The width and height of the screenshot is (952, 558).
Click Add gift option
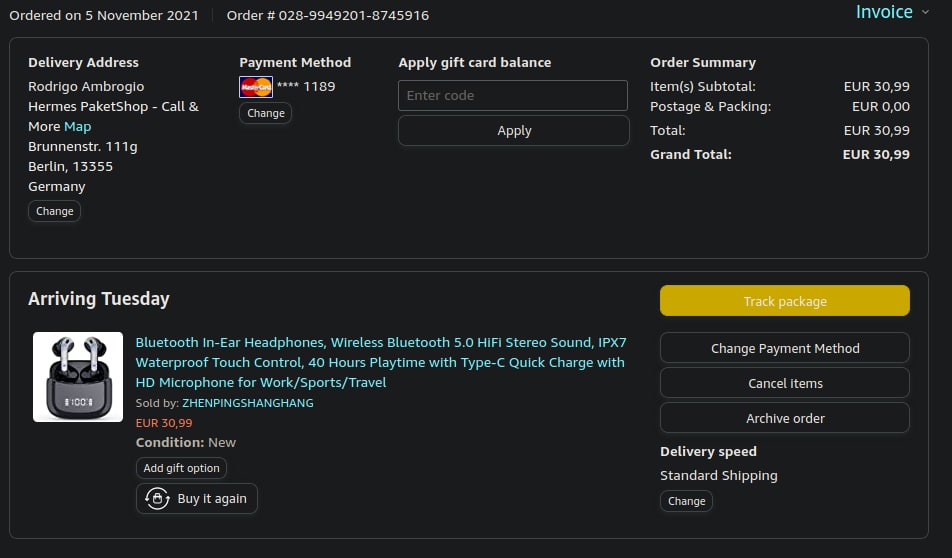[x=181, y=468]
